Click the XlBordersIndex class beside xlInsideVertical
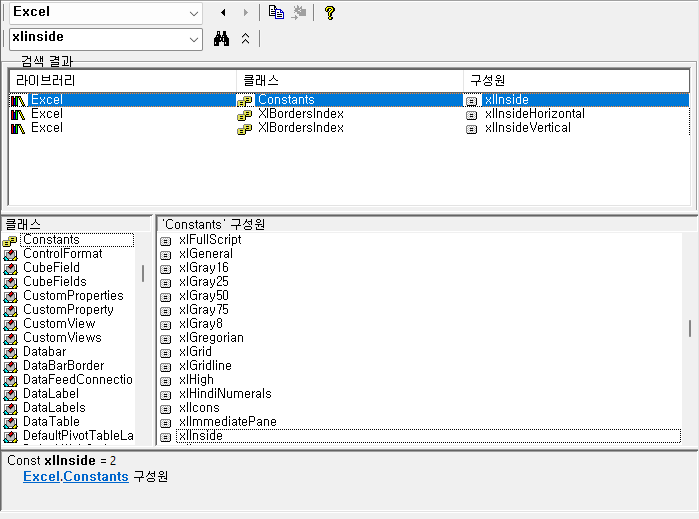Screen dimensions: 699x519 [301, 128]
